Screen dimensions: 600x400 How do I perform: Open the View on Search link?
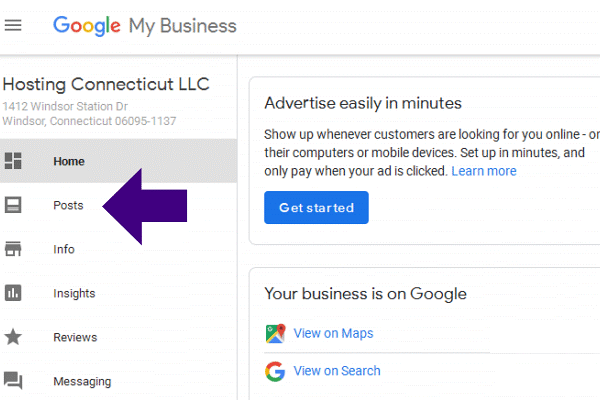[x=337, y=371]
